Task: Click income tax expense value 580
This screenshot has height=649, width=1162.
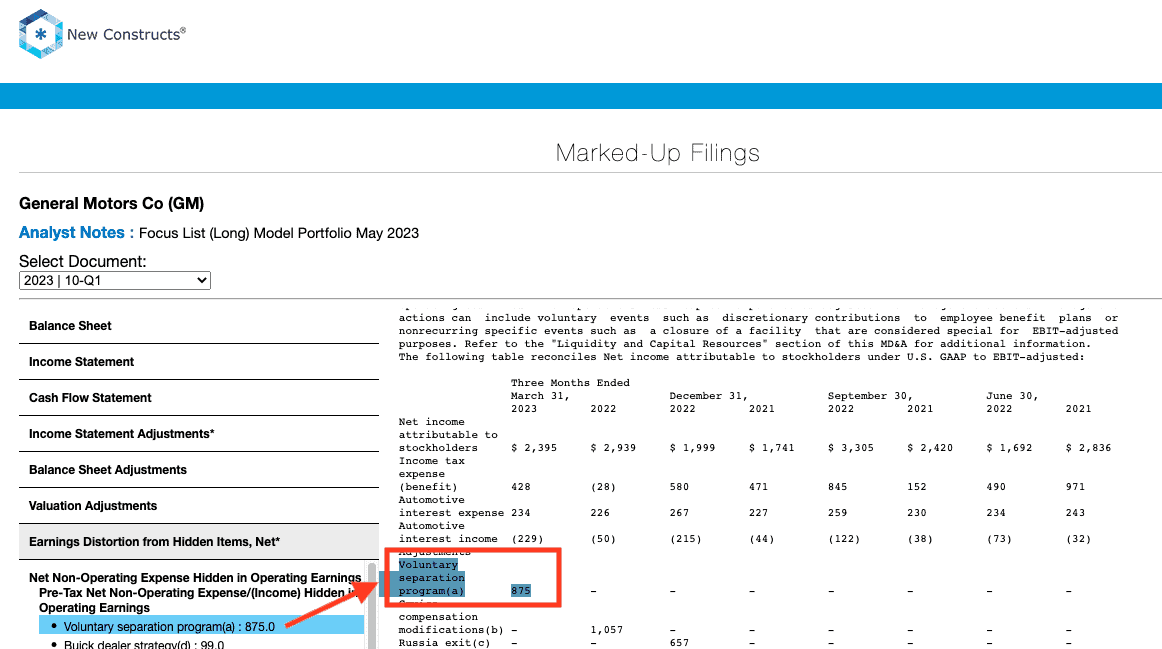Action: pyautogui.click(x=680, y=487)
